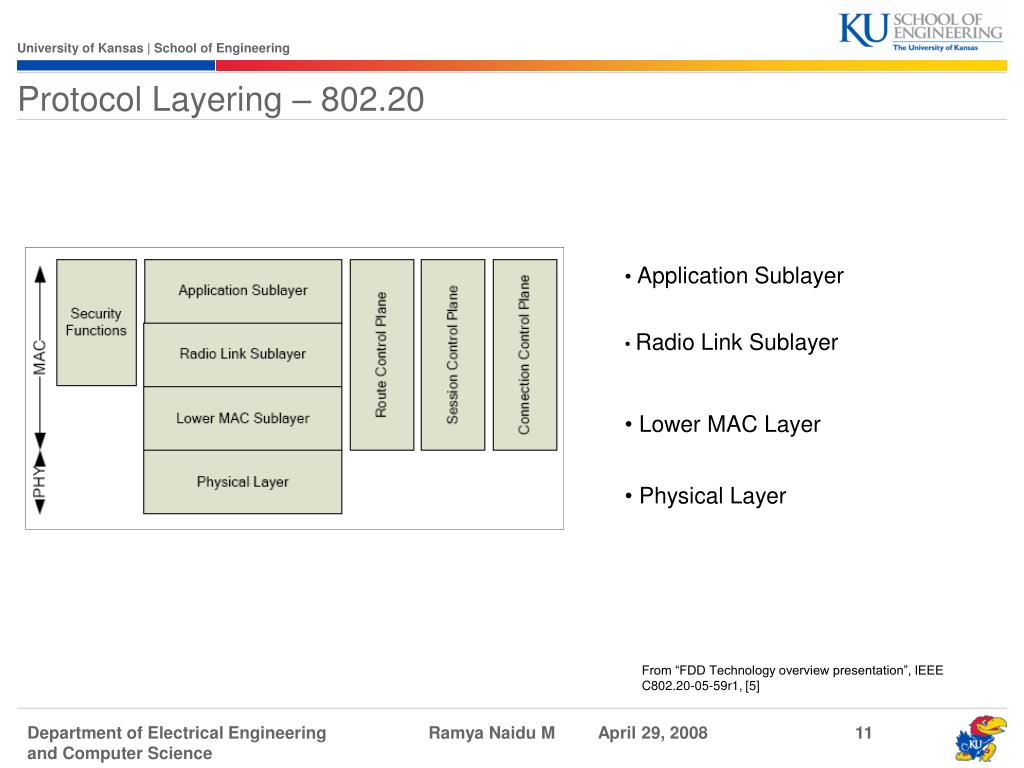The height and width of the screenshot is (768, 1024).
Task: Click the slide number 11
Action: 863,733
